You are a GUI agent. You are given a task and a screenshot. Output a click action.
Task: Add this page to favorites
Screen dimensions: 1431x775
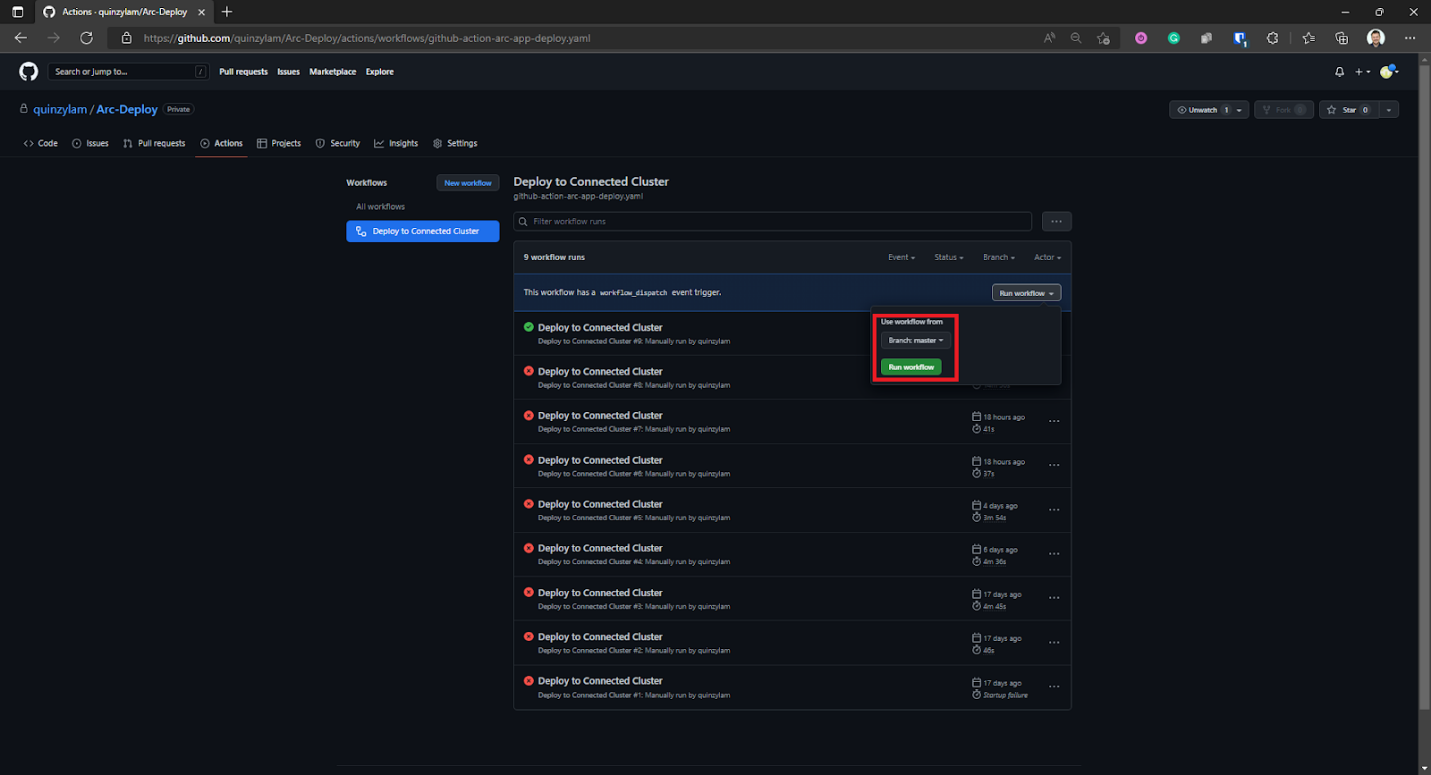point(1103,38)
